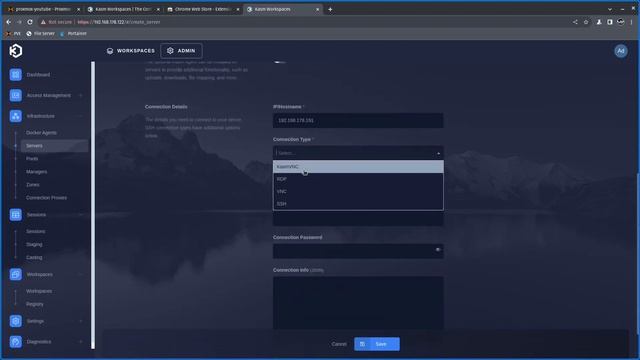Go forward in browser history
Viewport: 640px width, 360px height.
coord(19,22)
